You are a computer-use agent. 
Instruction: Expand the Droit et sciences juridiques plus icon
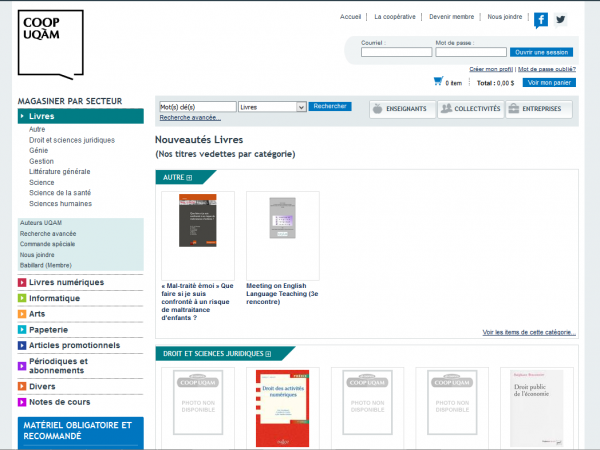click(x=268, y=354)
